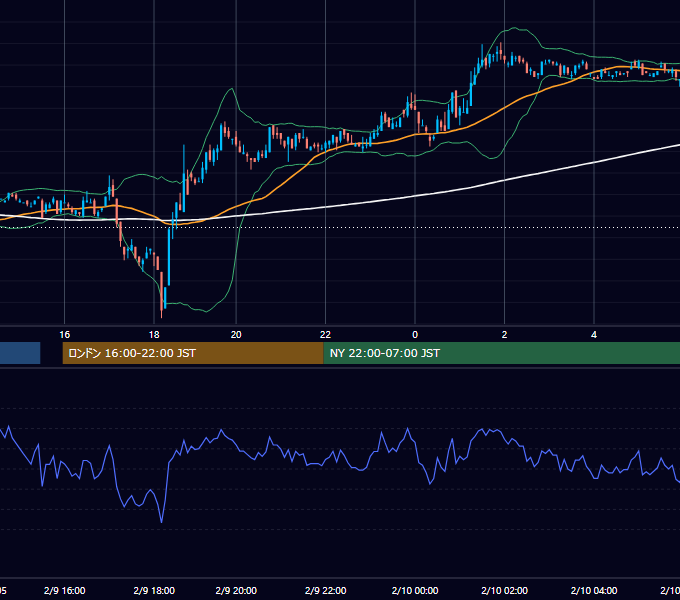The image size is (680, 600).
Task: Click the 2/9 22:00 date label
Action: point(325,590)
